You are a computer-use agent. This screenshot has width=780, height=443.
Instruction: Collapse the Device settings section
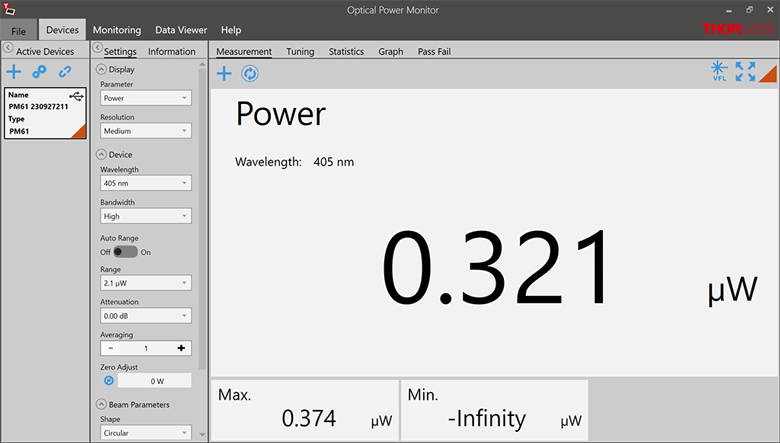[x=101, y=154]
